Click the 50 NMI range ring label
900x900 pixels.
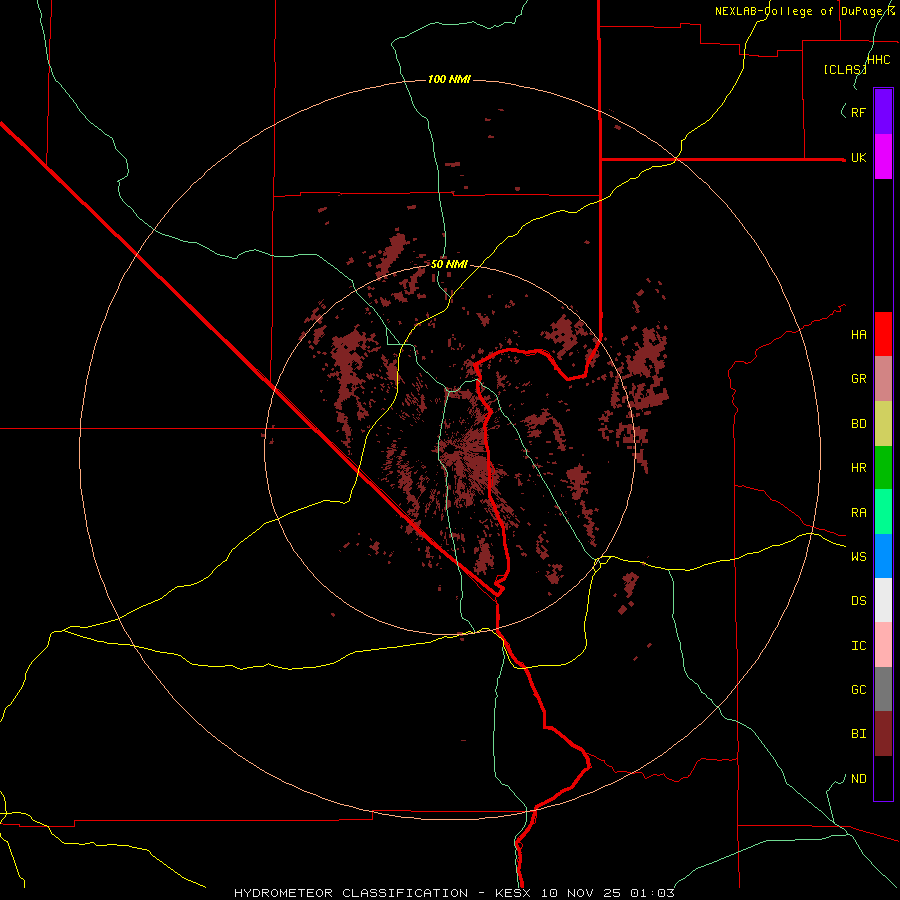coord(449,264)
